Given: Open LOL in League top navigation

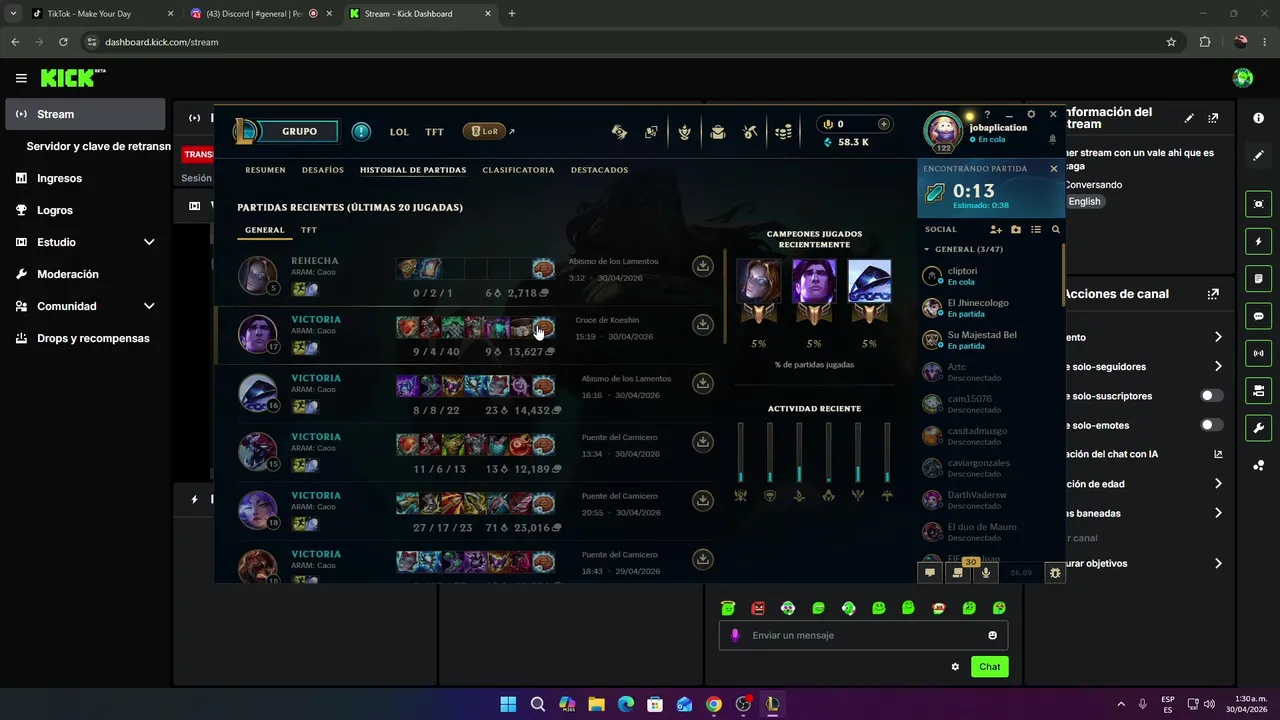Looking at the screenshot, I should 399,132.
